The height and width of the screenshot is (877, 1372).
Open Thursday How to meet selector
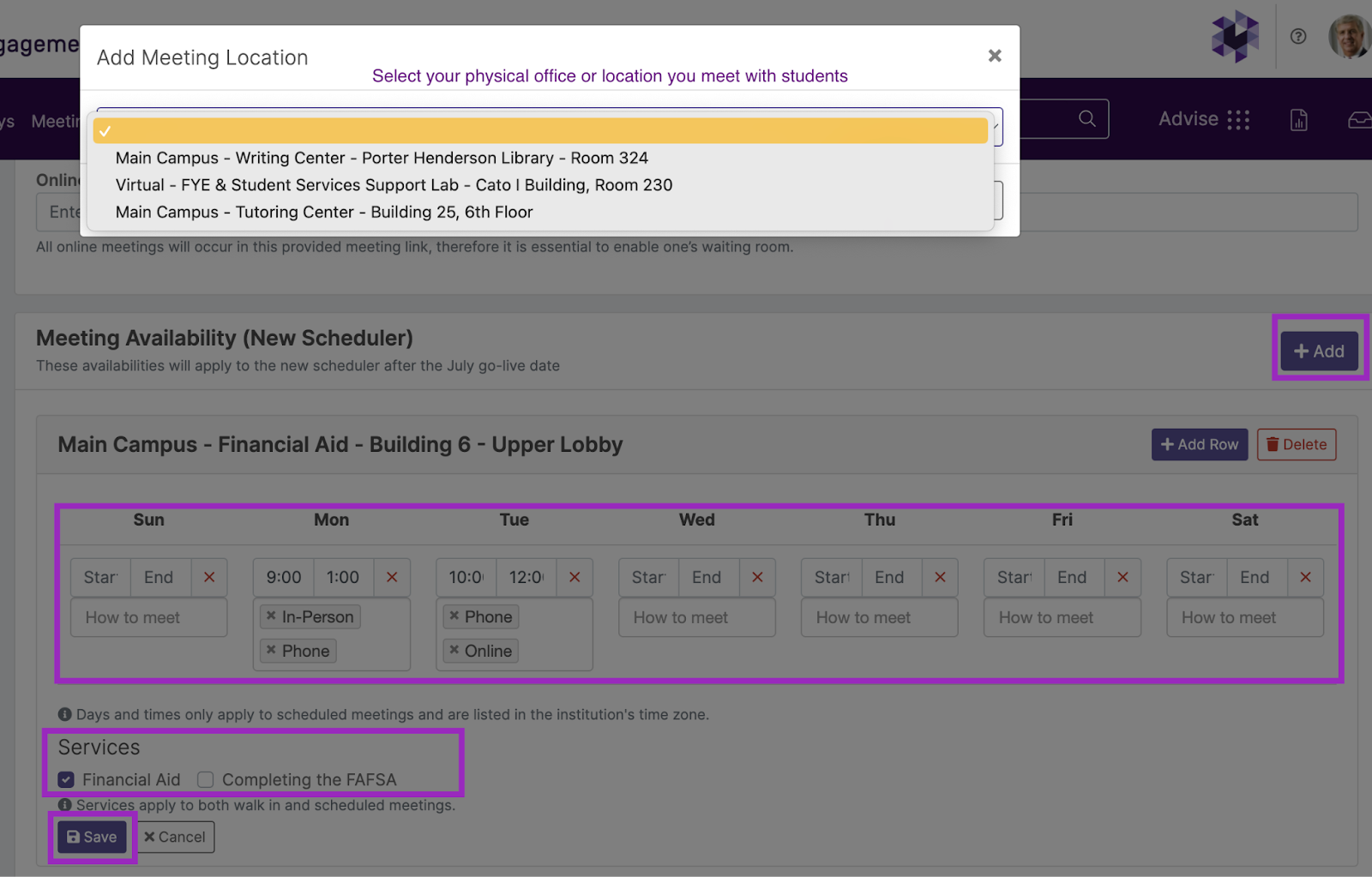879,617
